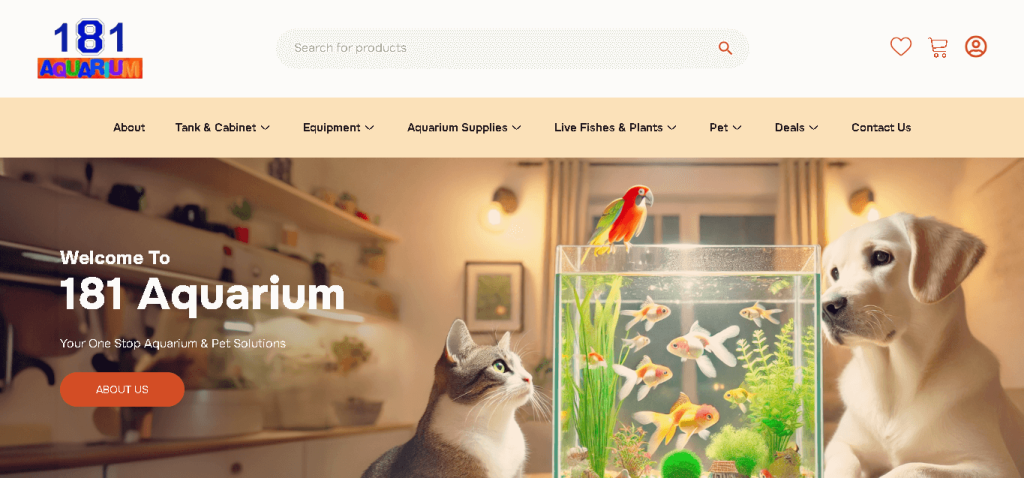Screen dimensions: 1024x478
Task: Open the shopping cart icon
Action: (x=938, y=47)
